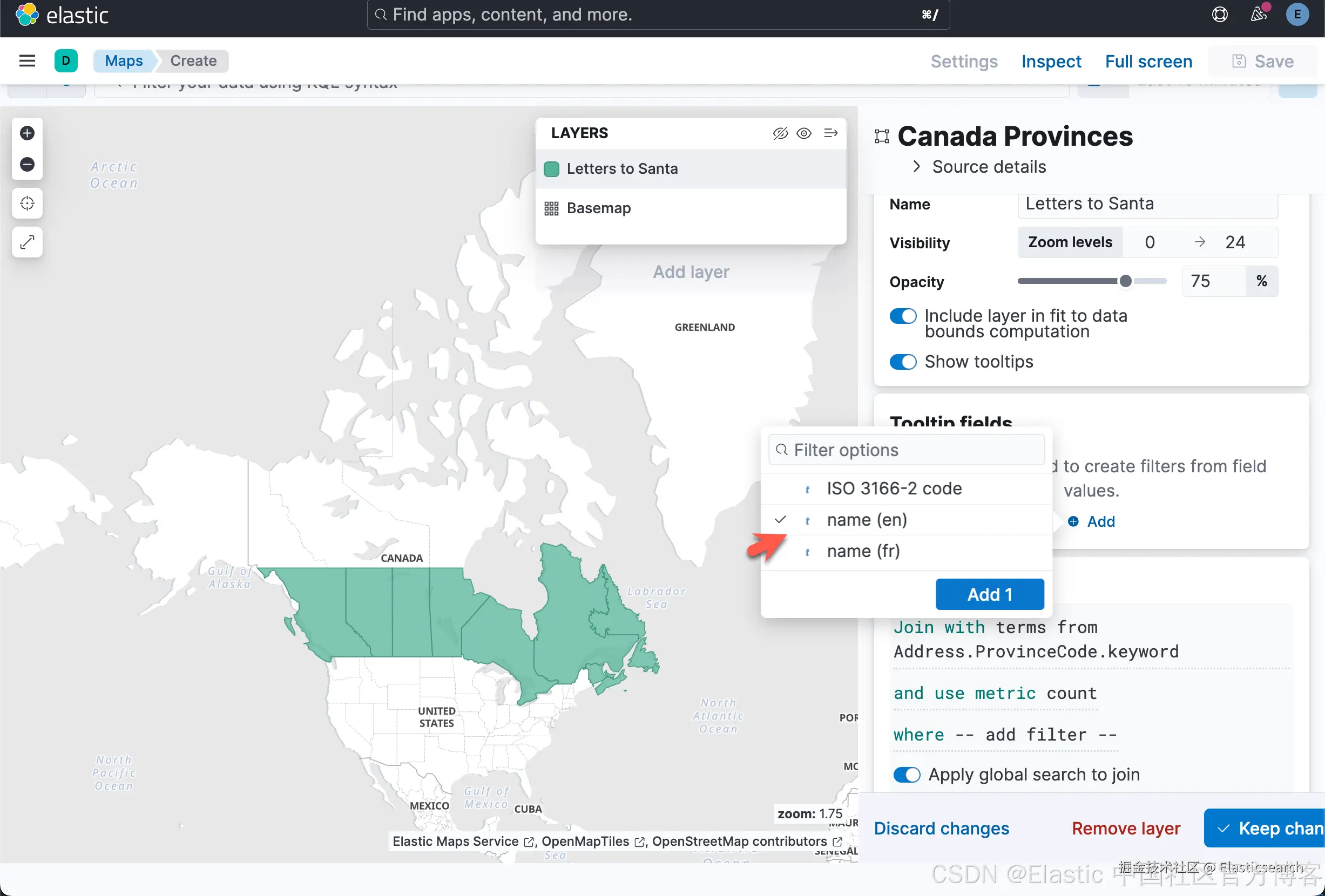The height and width of the screenshot is (896, 1325).
Task: Show all layers with eye icon
Action: click(x=804, y=133)
